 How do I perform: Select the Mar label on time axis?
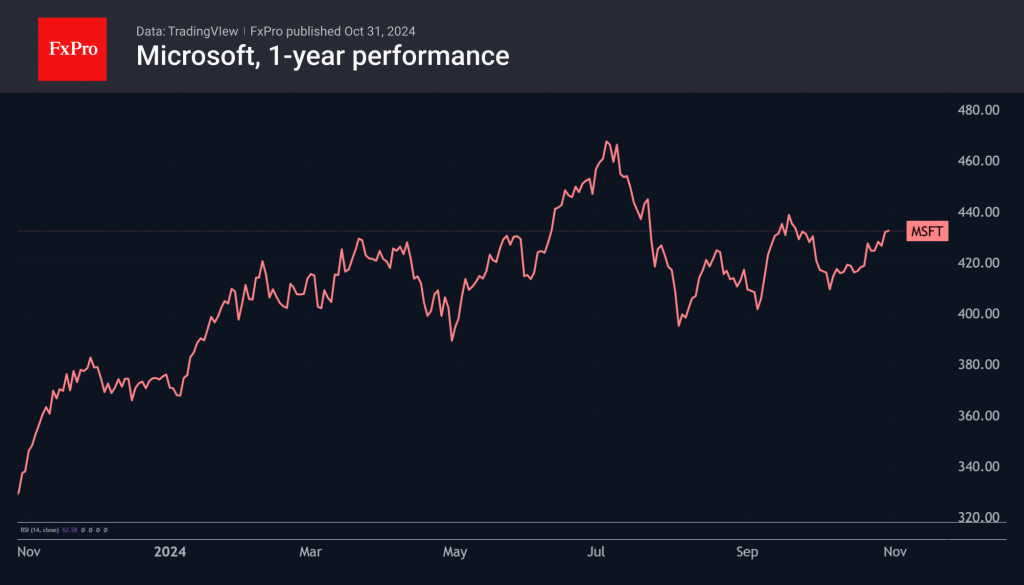point(311,552)
